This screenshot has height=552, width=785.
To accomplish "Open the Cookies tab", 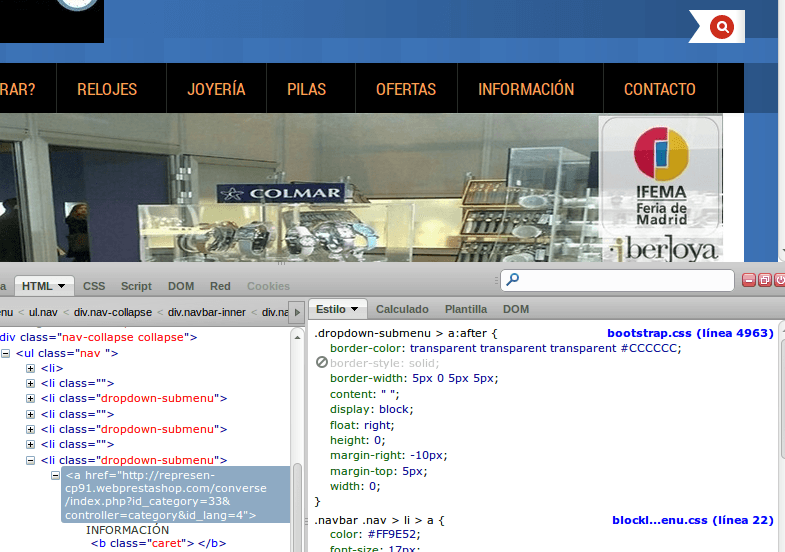I will (268, 286).
